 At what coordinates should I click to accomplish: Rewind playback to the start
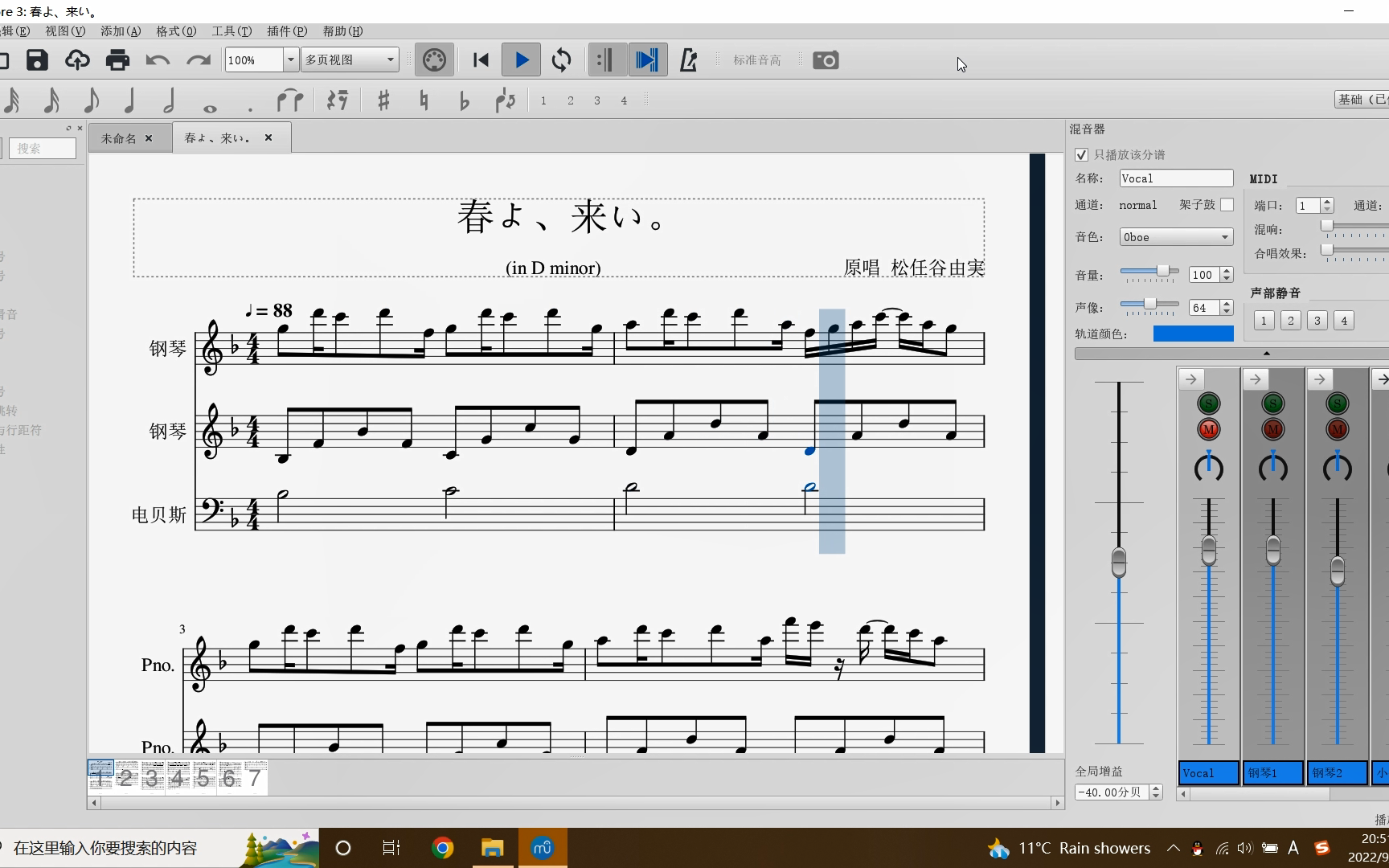[x=481, y=60]
